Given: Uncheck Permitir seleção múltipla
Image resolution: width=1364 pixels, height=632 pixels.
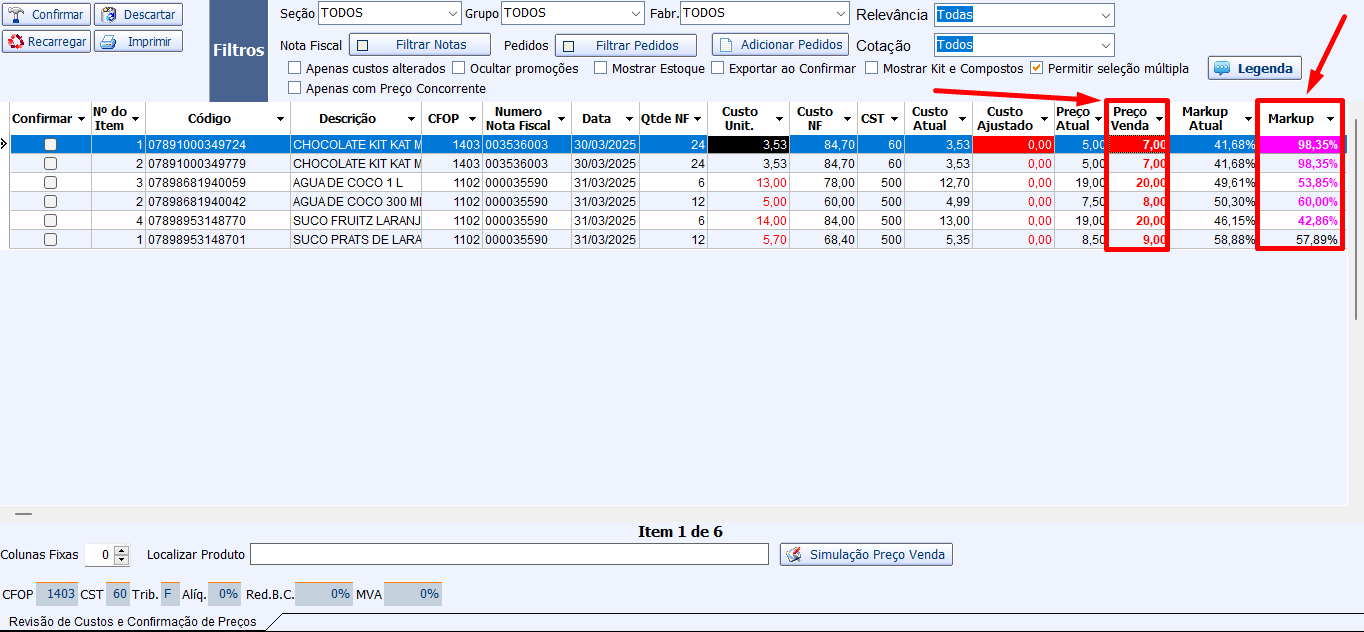Looking at the screenshot, I should pyautogui.click(x=1037, y=69).
